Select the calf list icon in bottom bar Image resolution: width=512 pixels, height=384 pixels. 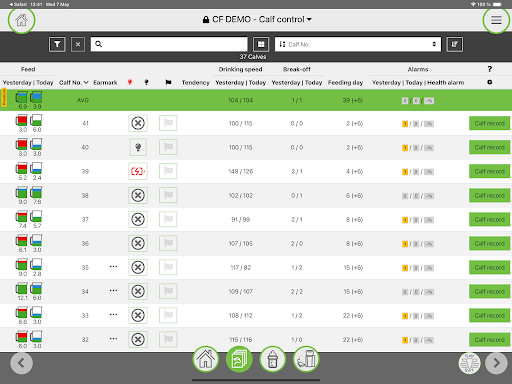coord(239,359)
